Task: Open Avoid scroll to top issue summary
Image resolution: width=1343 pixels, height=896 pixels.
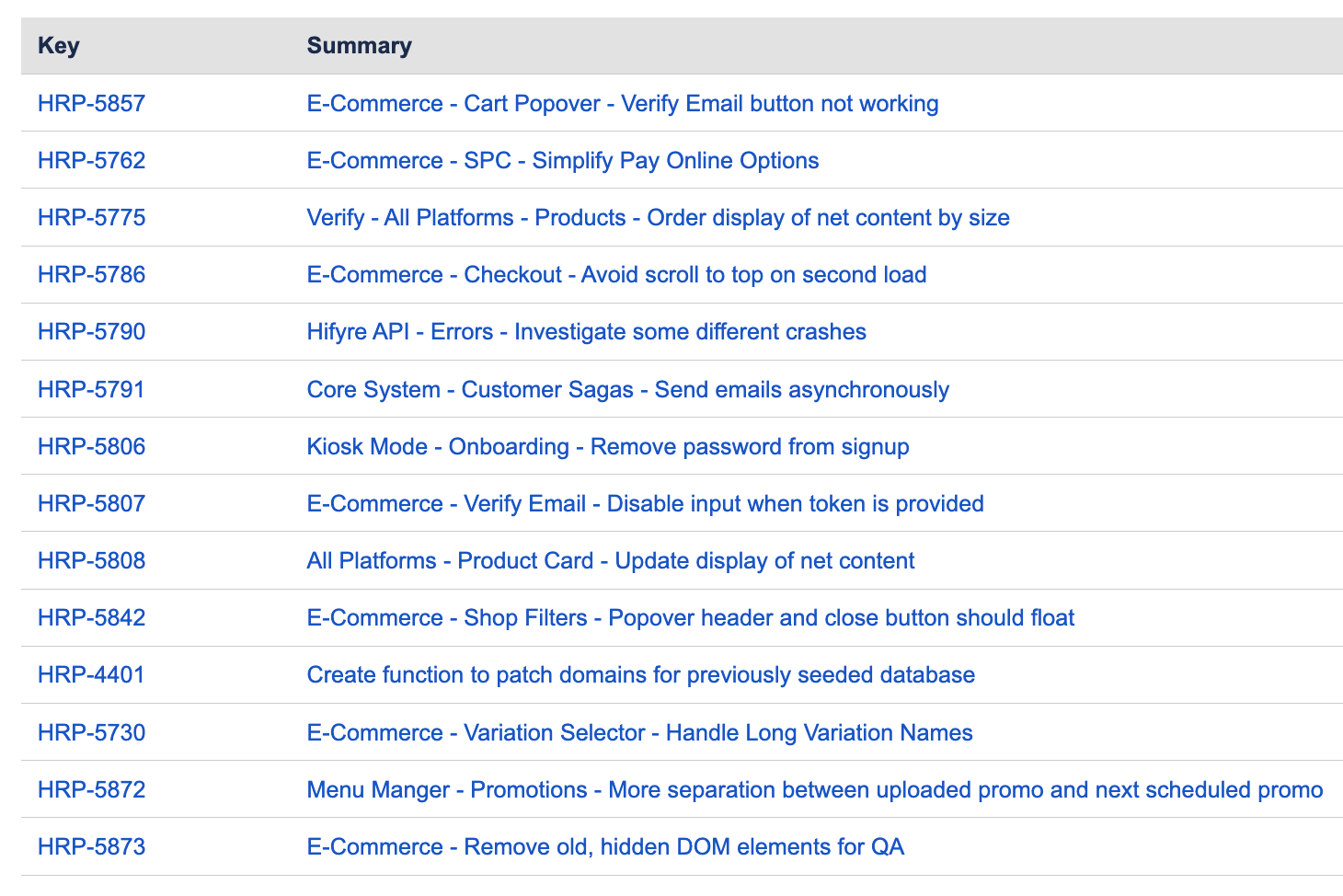Action: [616, 274]
